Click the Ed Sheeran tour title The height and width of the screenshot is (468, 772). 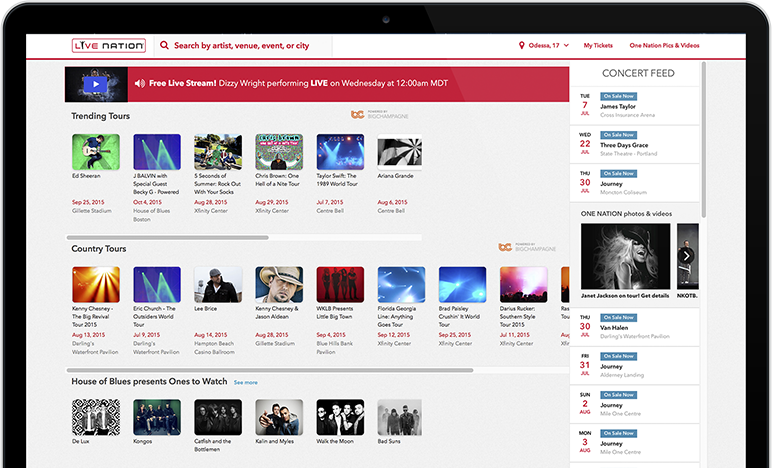tap(86, 176)
